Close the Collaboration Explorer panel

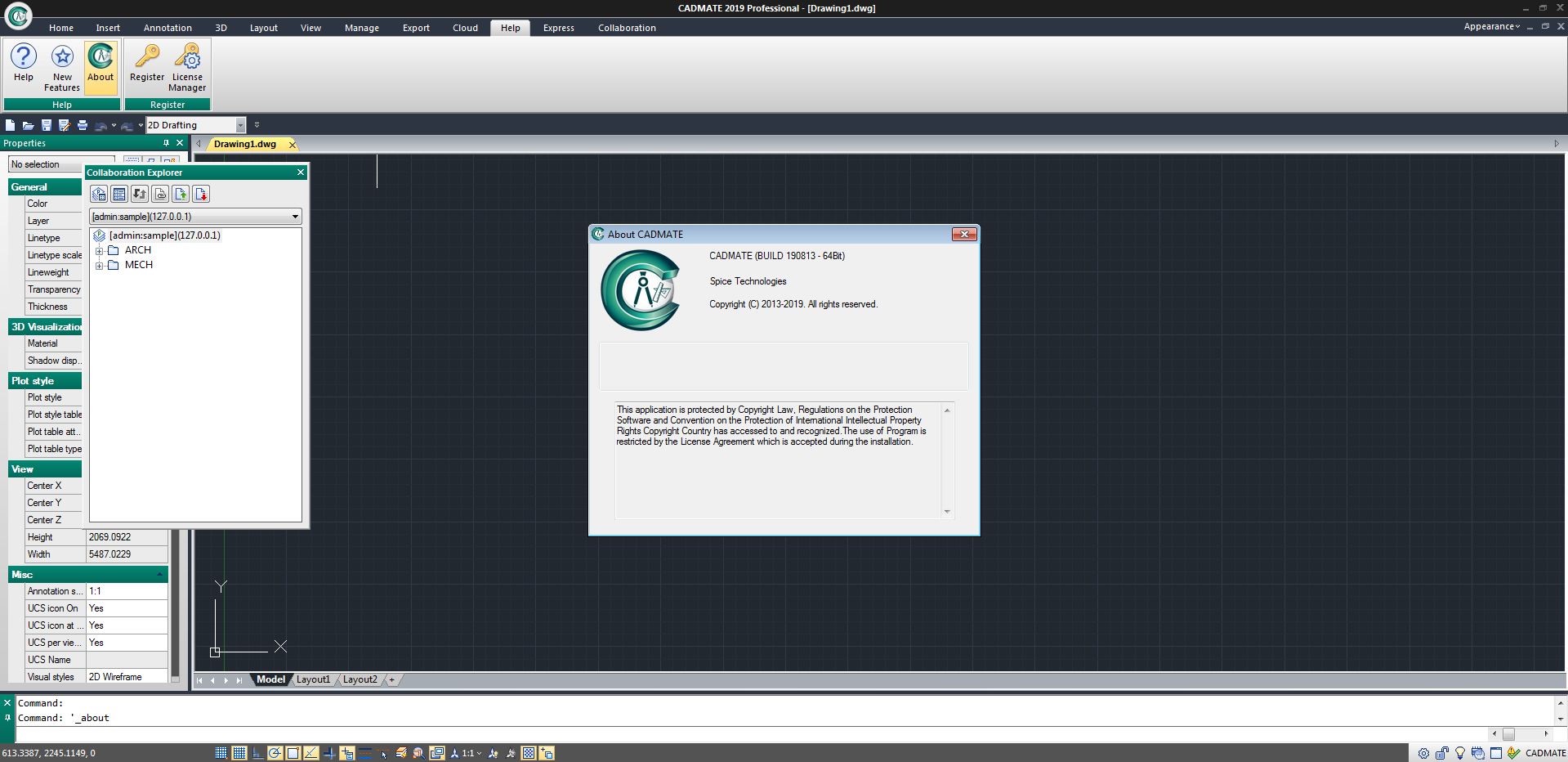click(301, 173)
